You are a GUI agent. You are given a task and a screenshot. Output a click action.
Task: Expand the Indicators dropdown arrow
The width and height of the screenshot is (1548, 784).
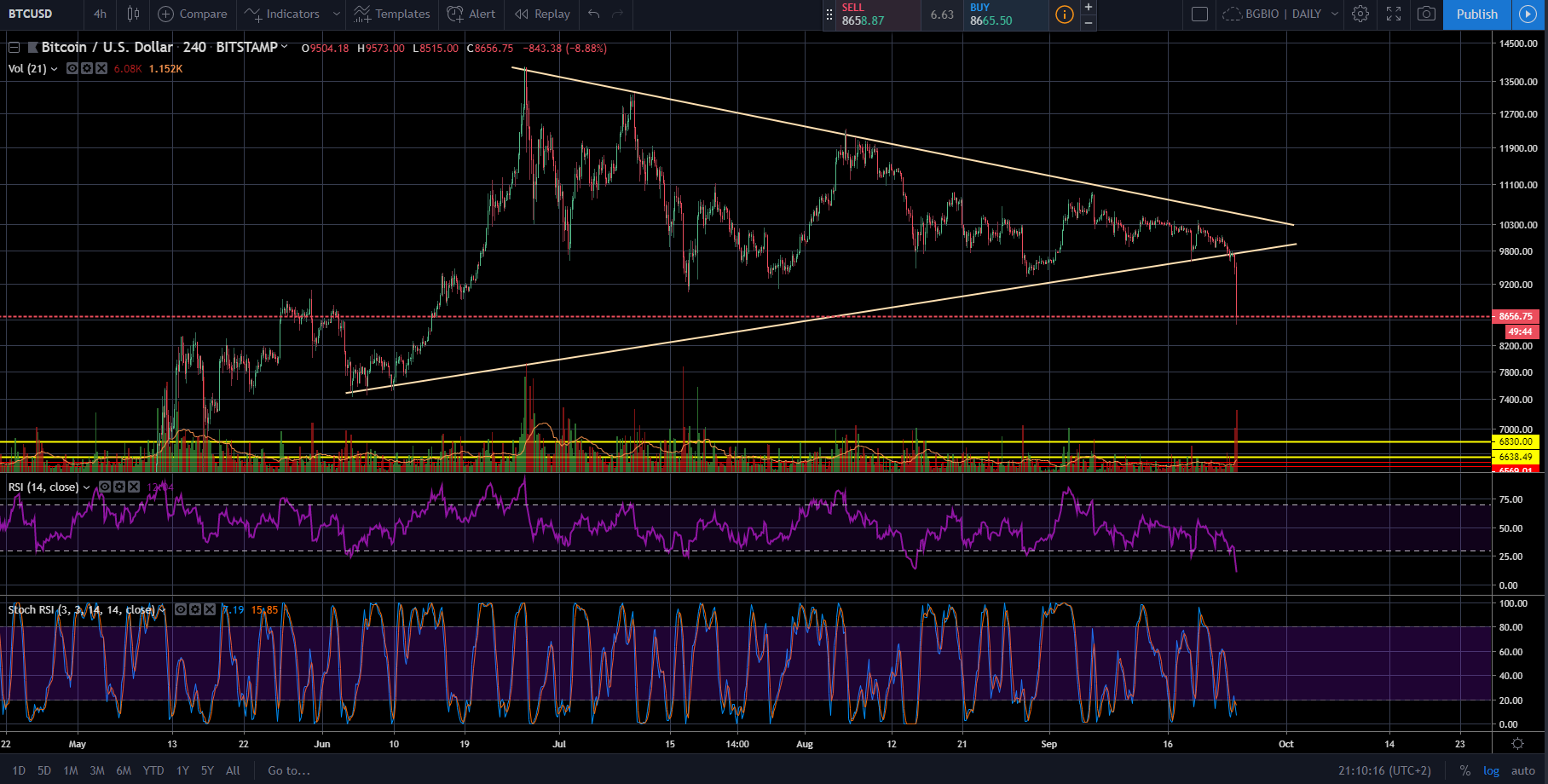(337, 14)
